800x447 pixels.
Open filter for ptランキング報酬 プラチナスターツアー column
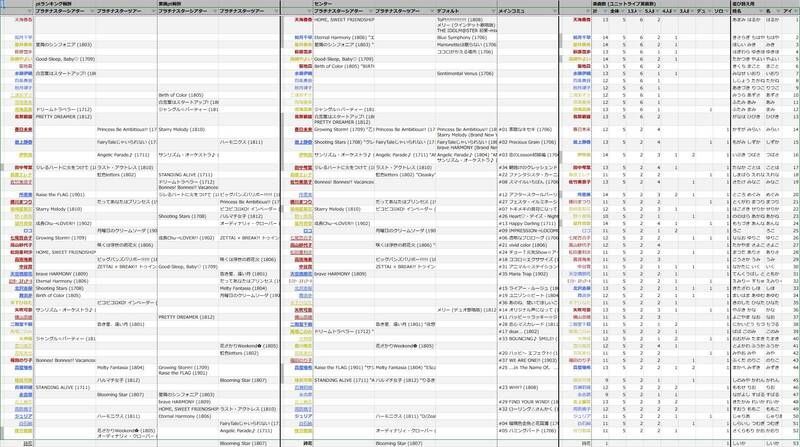(153, 11)
